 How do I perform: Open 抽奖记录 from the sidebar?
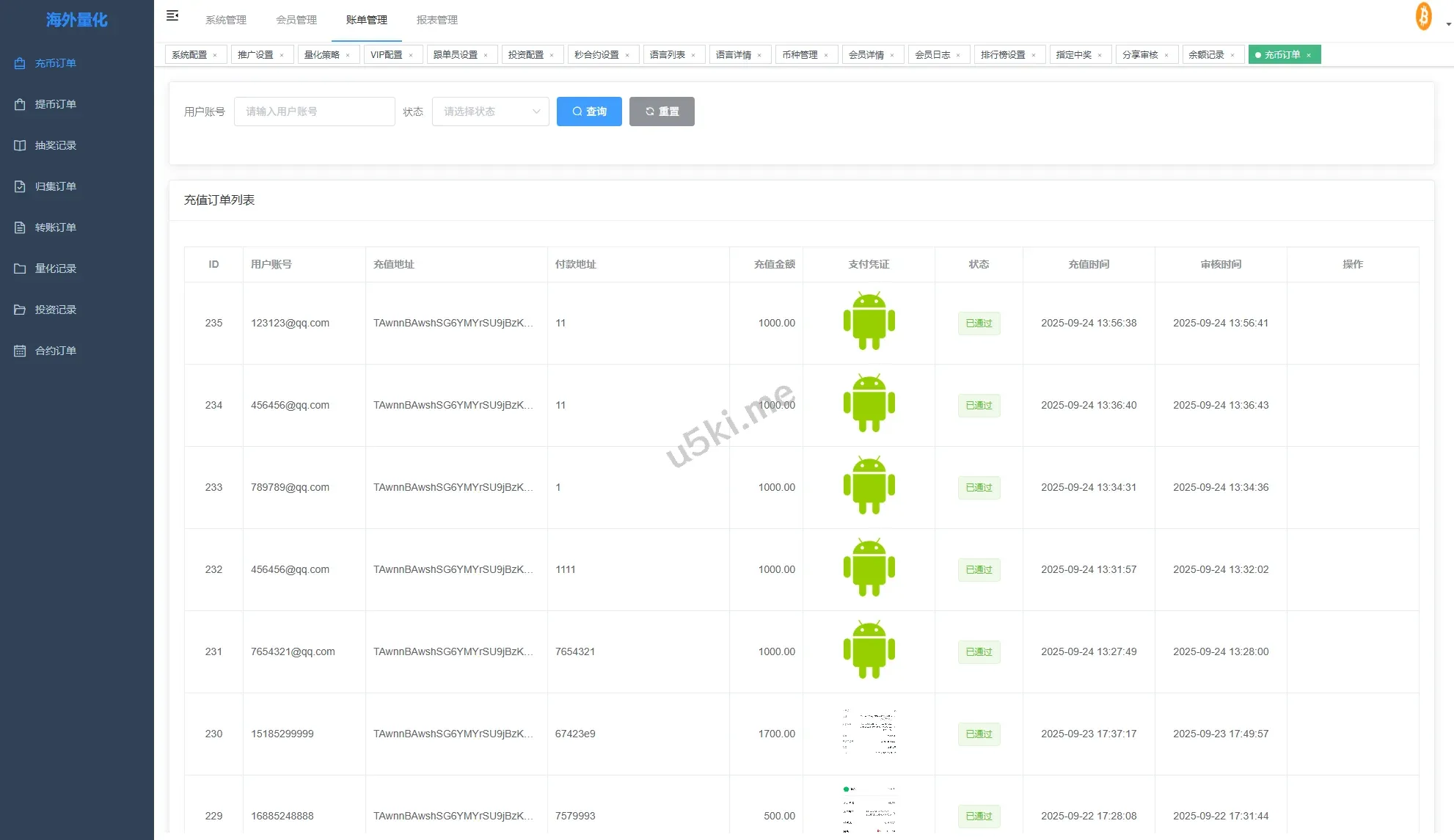55,145
